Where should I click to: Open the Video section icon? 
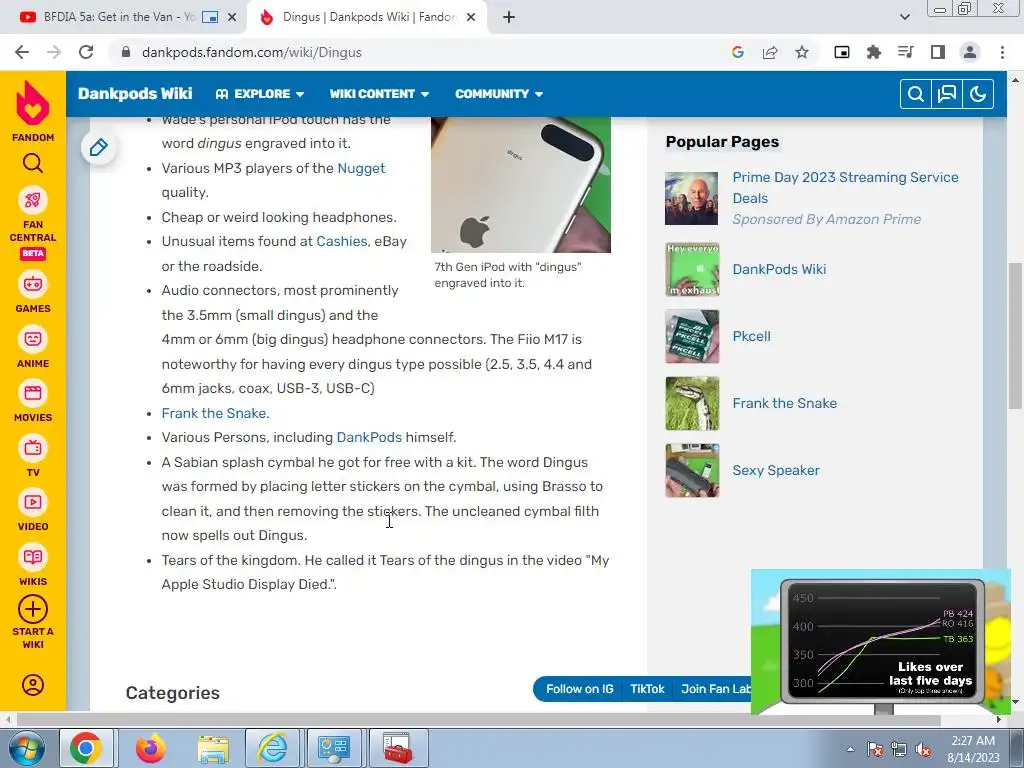tap(33, 502)
